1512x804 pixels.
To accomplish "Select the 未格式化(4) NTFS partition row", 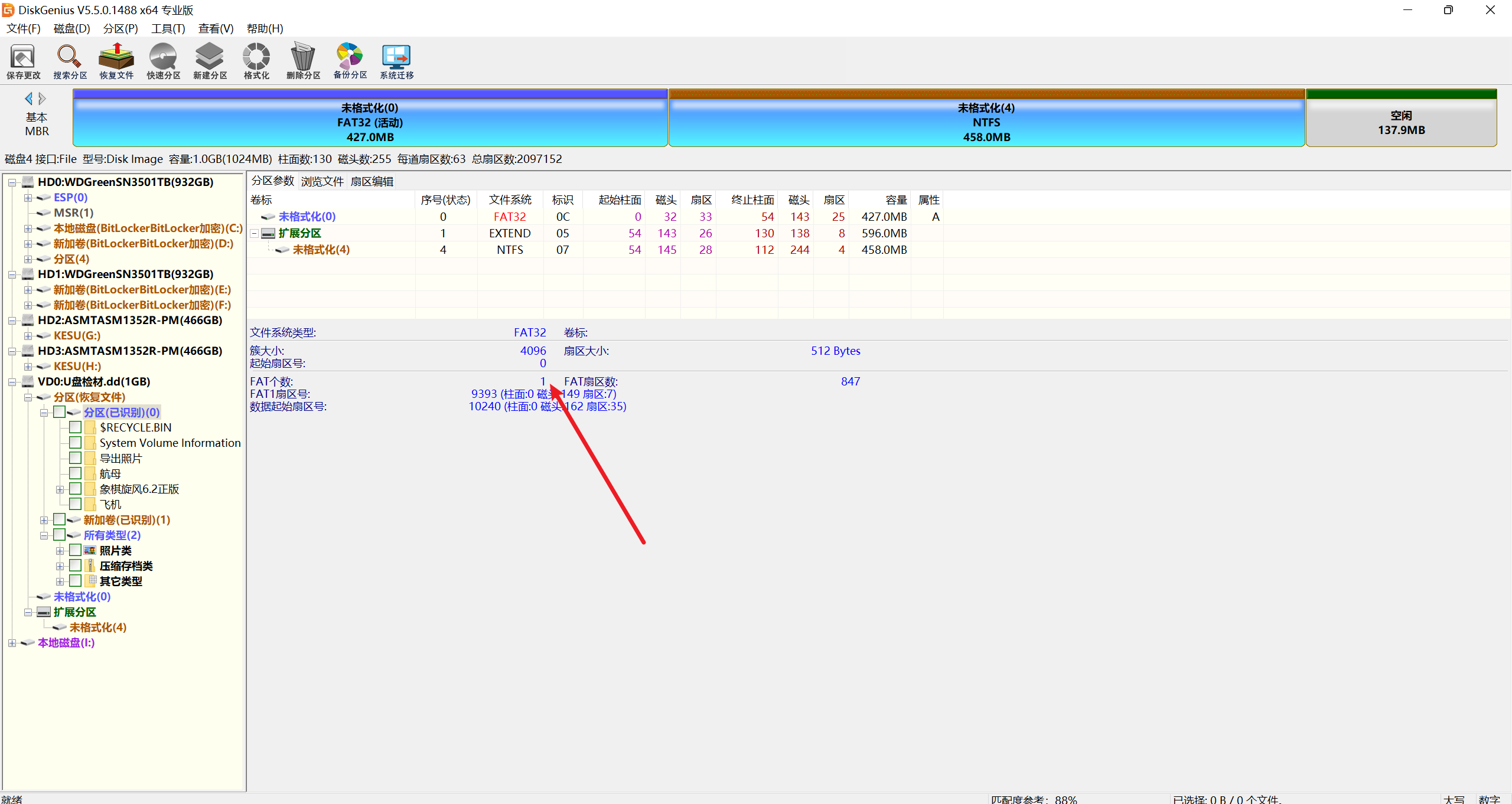I will [321, 250].
